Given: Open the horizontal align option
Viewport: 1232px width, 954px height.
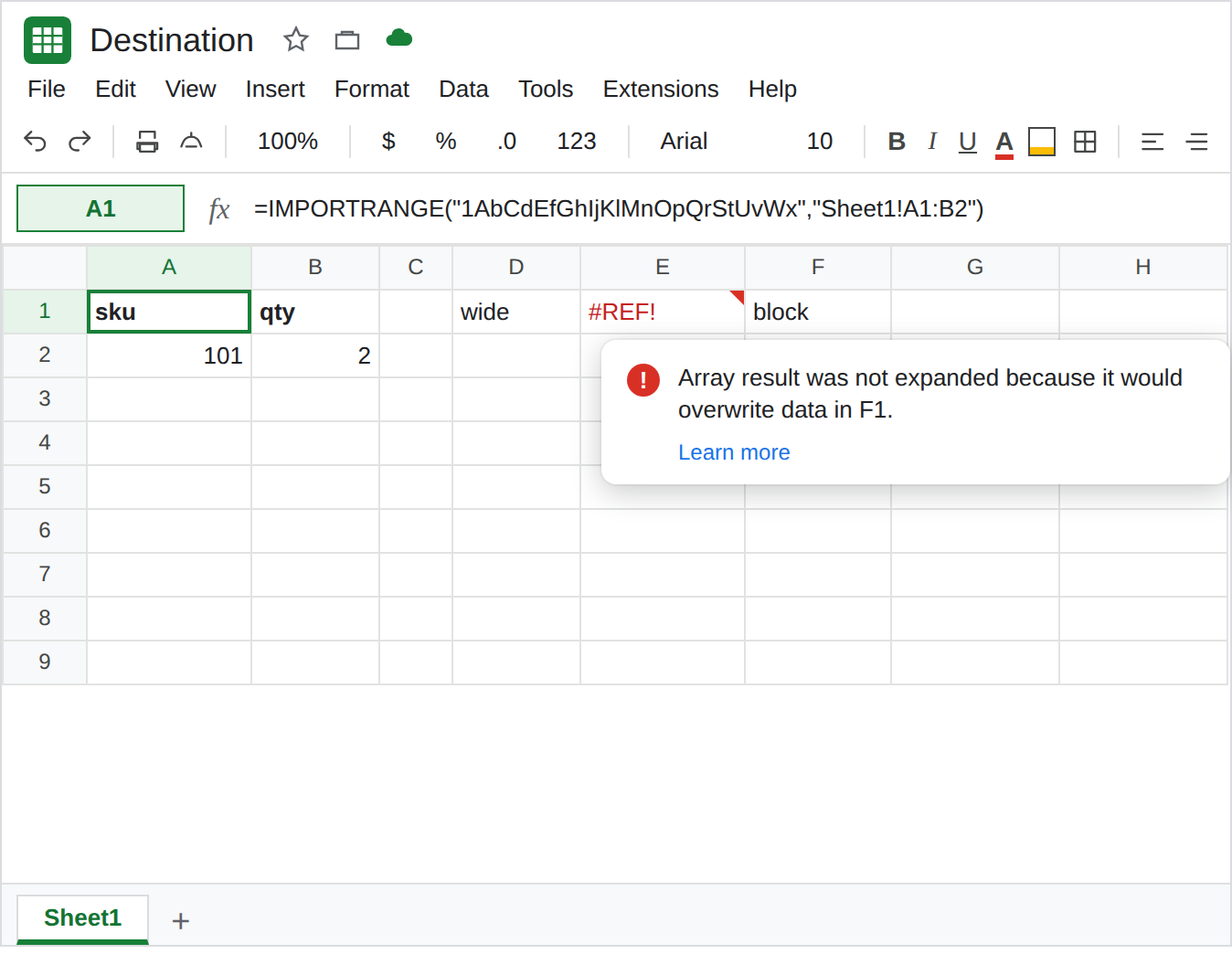Looking at the screenshot, I should [x=1152, y=142].
